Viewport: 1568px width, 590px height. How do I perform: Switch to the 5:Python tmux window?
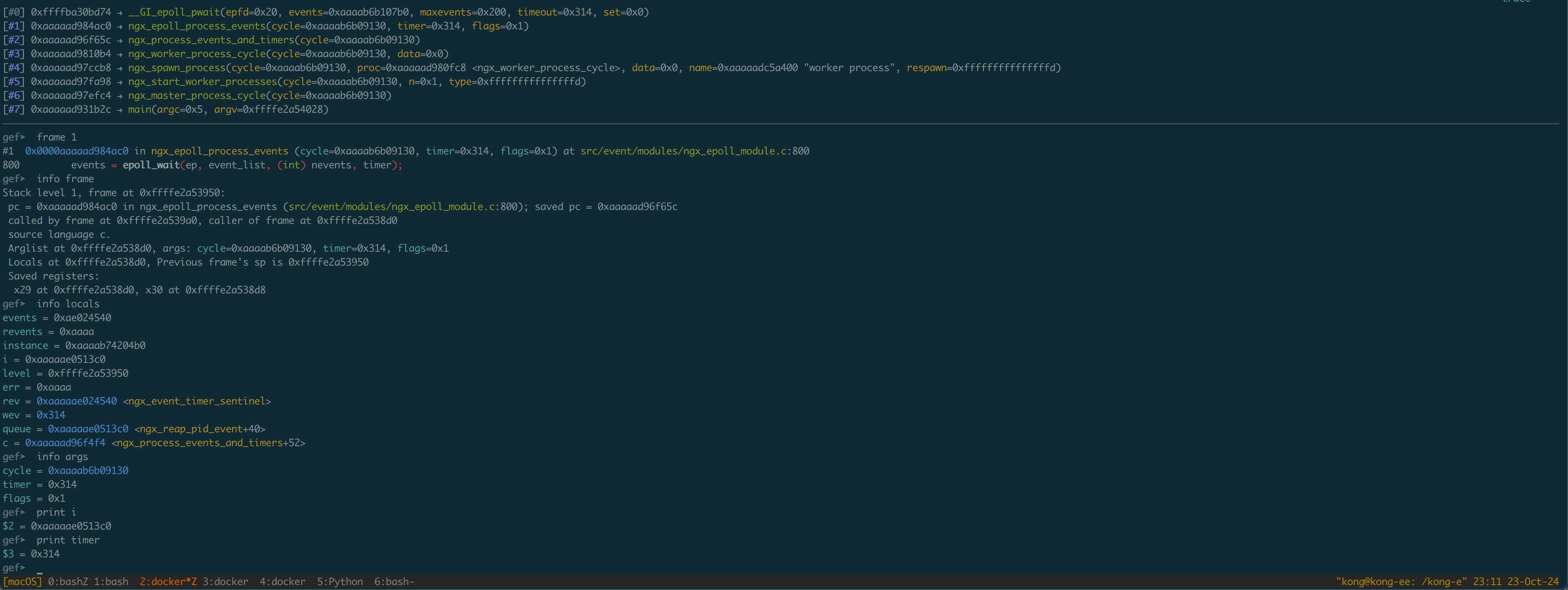pos(340,581)
